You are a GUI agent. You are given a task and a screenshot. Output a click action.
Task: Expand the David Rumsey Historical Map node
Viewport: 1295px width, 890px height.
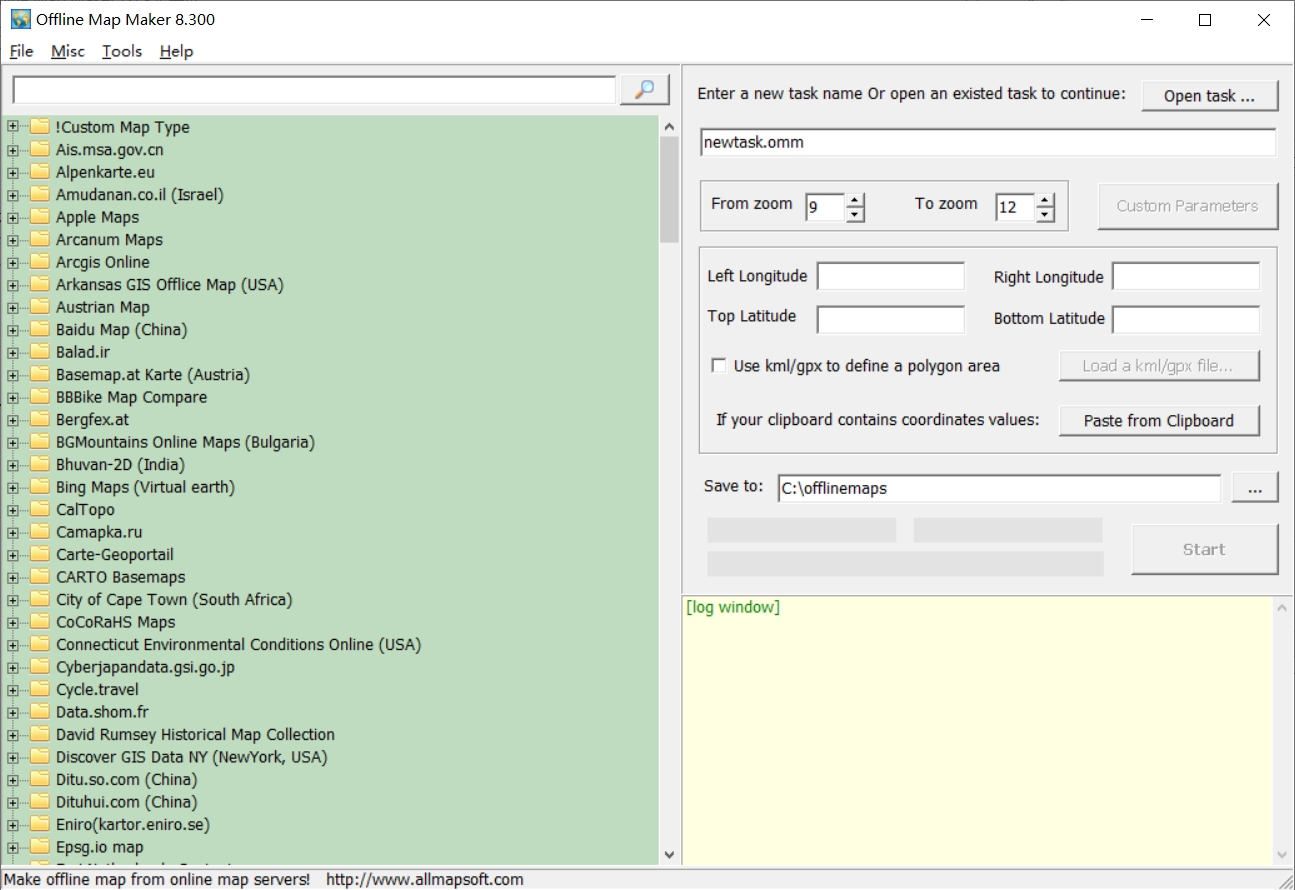coord(13,735)
